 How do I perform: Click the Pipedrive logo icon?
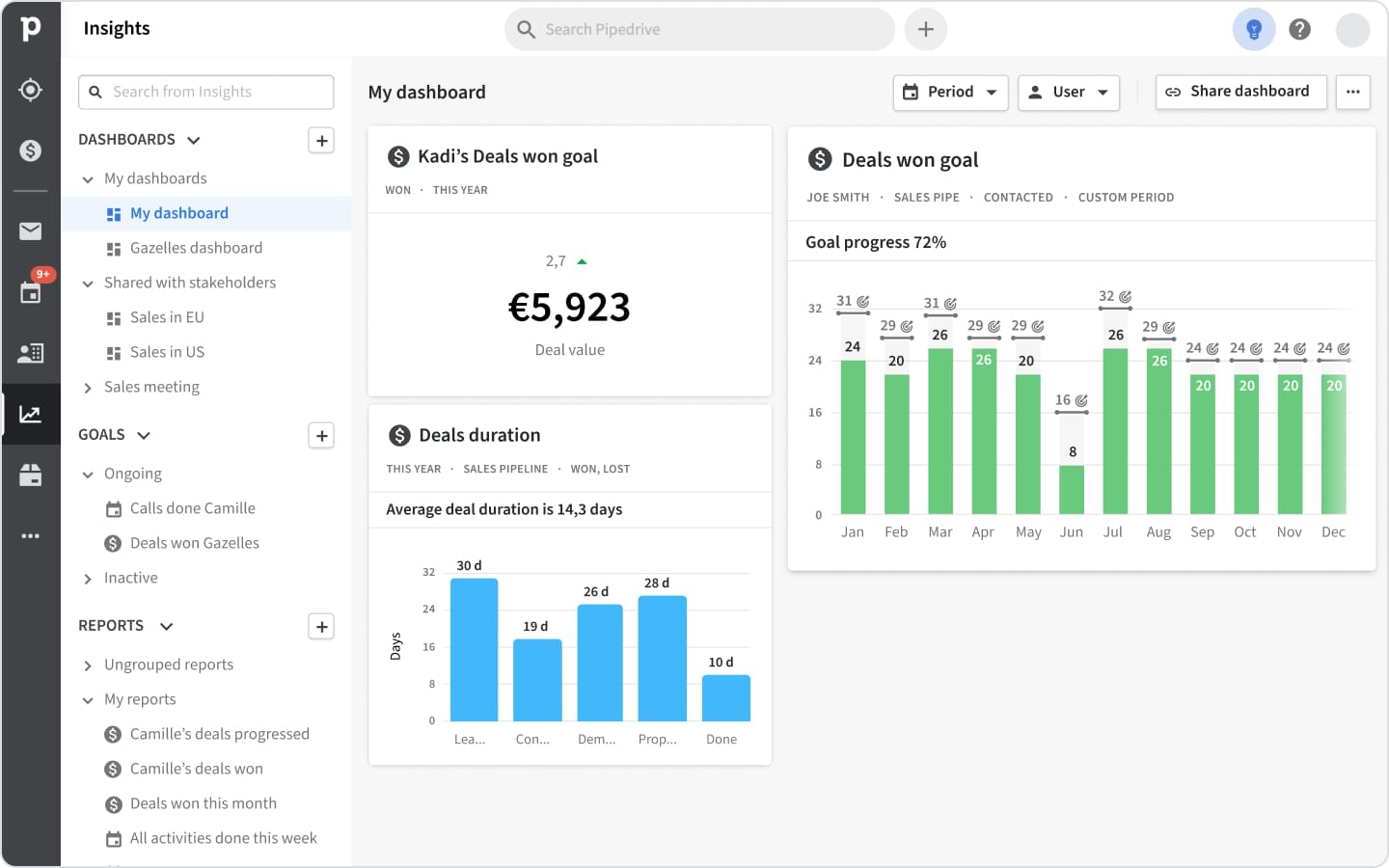tap(31, 28)
